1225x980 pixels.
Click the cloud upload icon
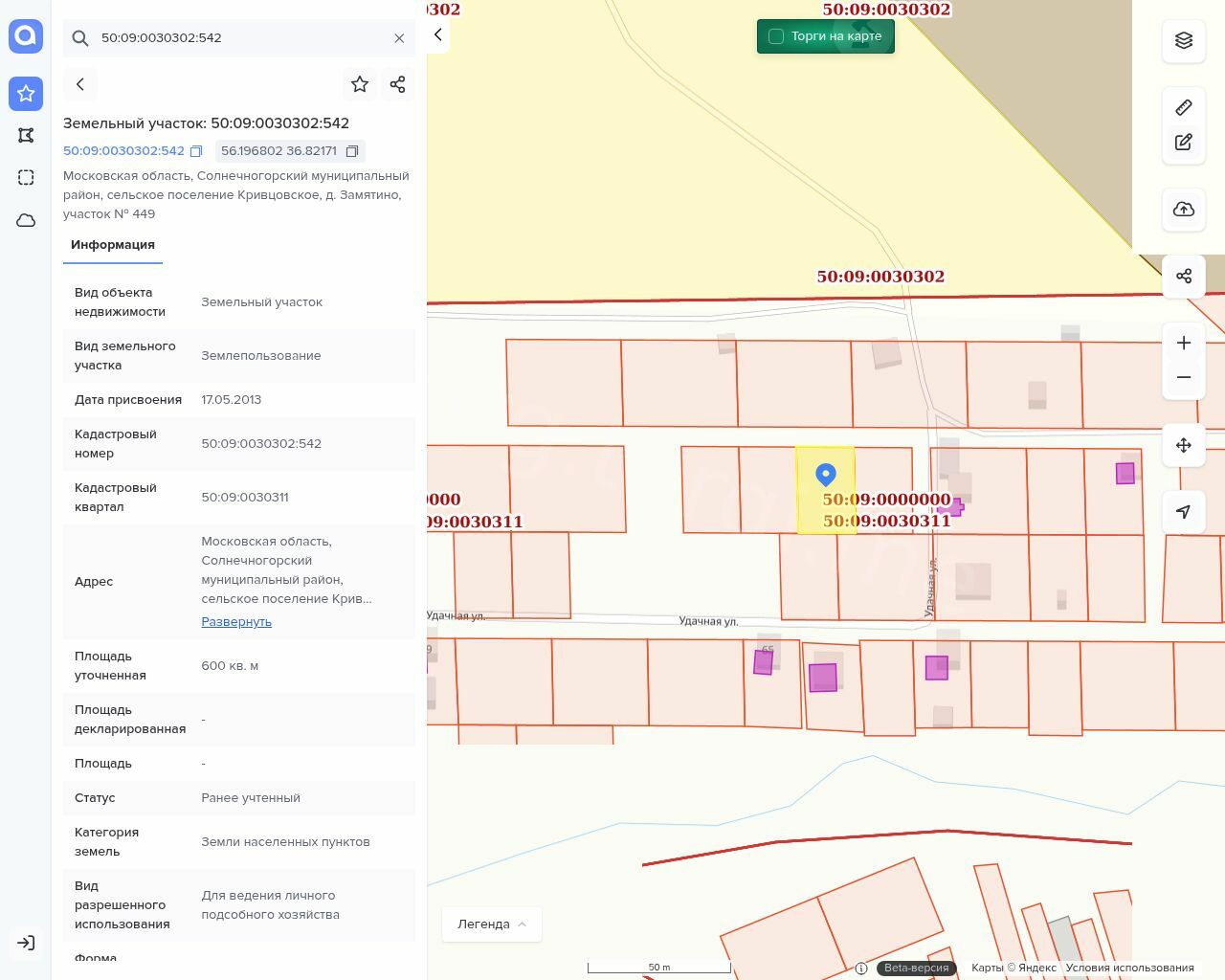(1184, 210)
